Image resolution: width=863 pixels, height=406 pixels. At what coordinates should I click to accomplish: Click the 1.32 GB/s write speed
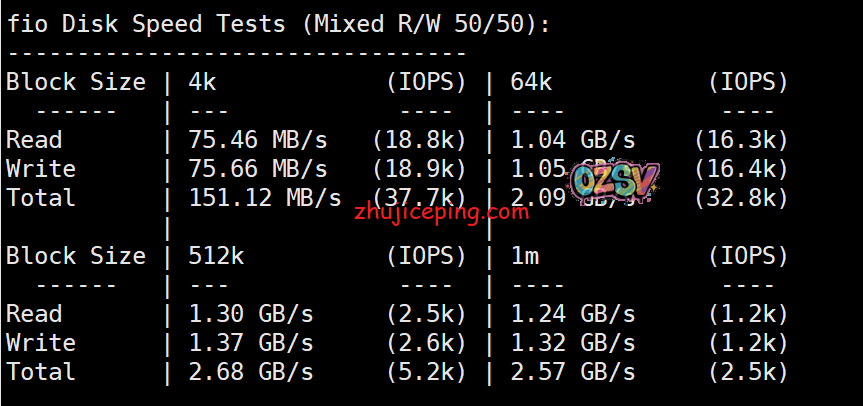tap(573, 343)
